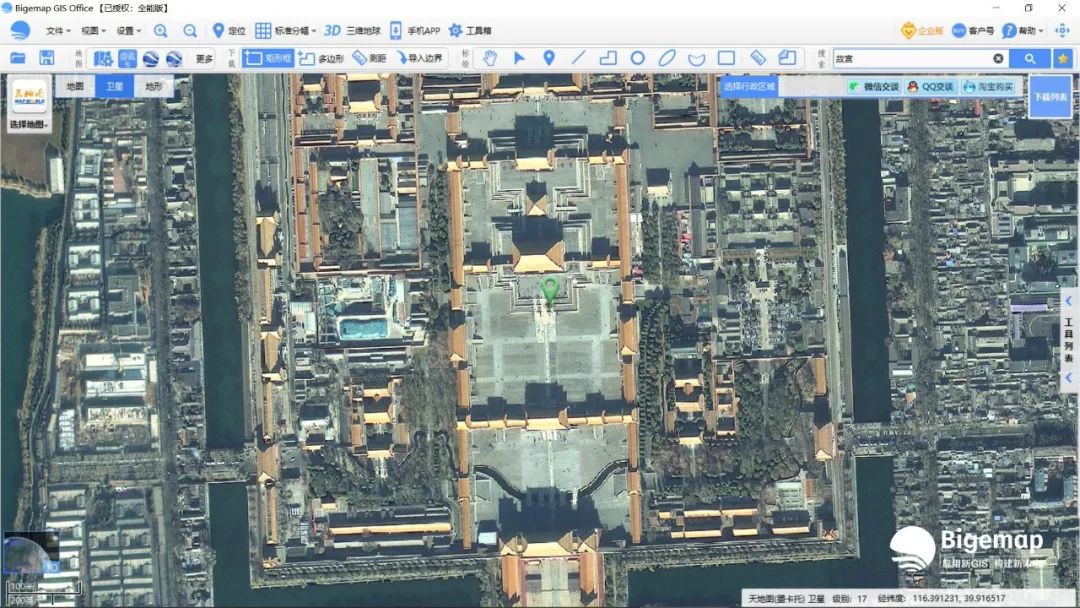Click the 级别: 17 zoom level text
Screen dimensions: 1080x608
click(849, 598)
